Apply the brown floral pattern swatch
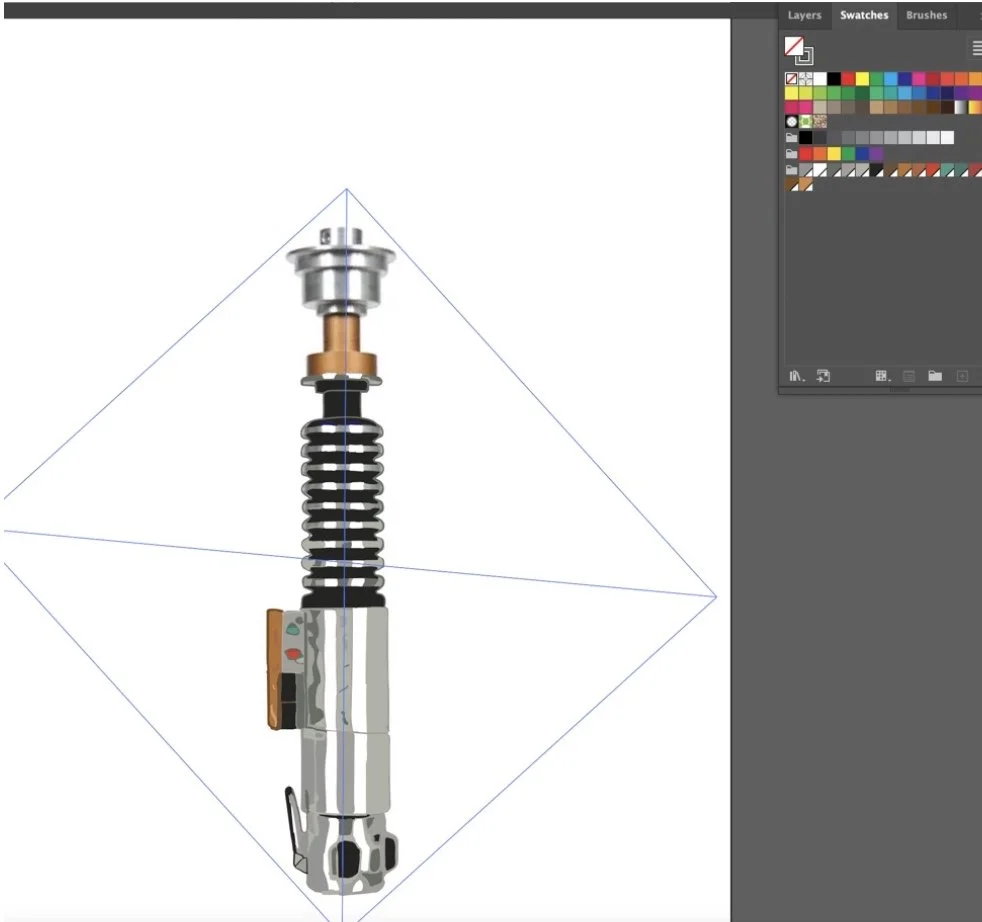Screen dimensions: 982x922 click(x=820, y=122)
